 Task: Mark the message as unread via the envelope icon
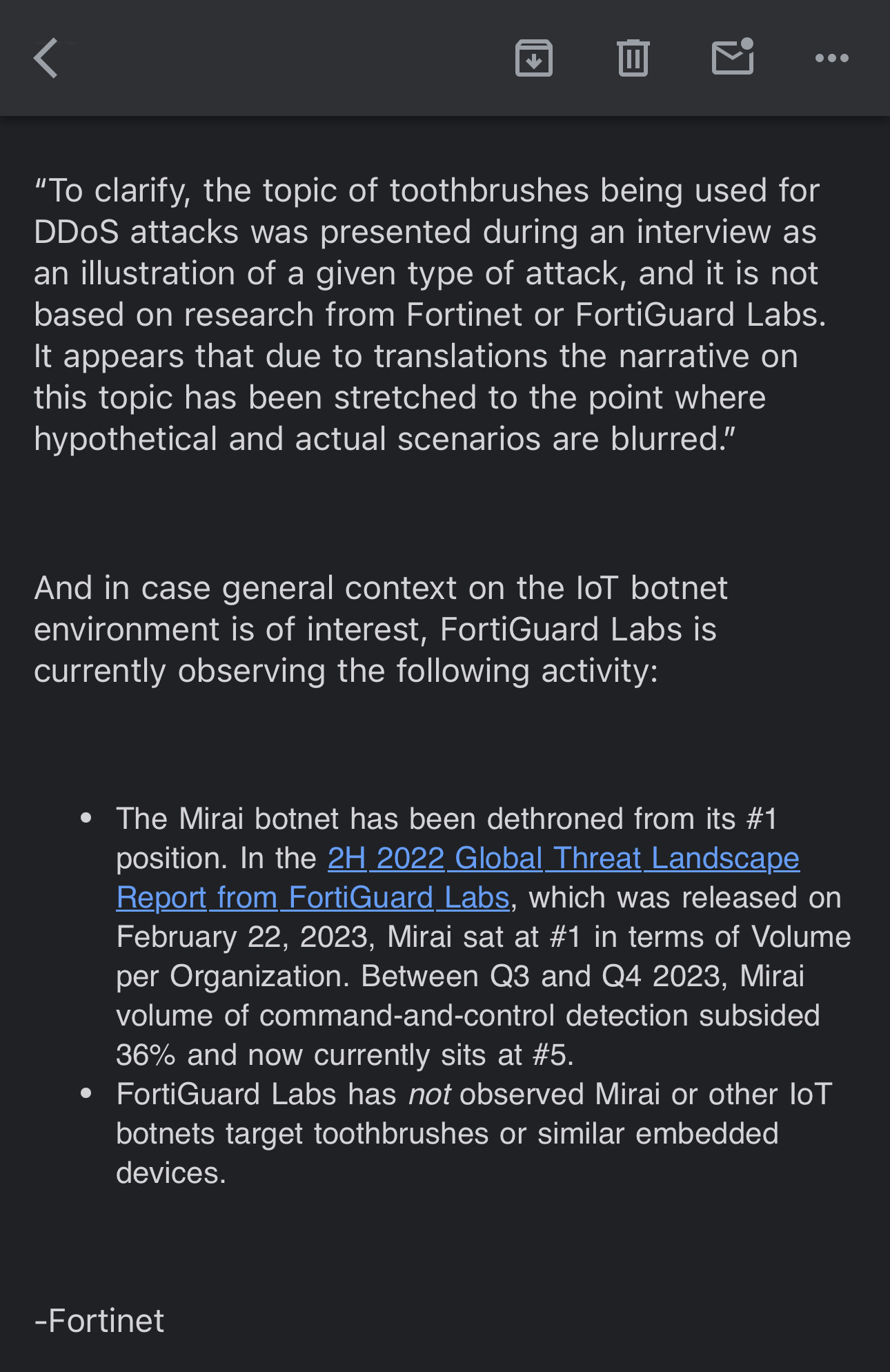click(732, 57)
